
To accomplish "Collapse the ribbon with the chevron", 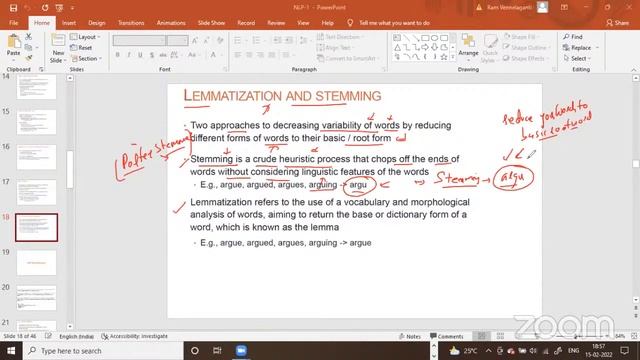I will (634, 70).
